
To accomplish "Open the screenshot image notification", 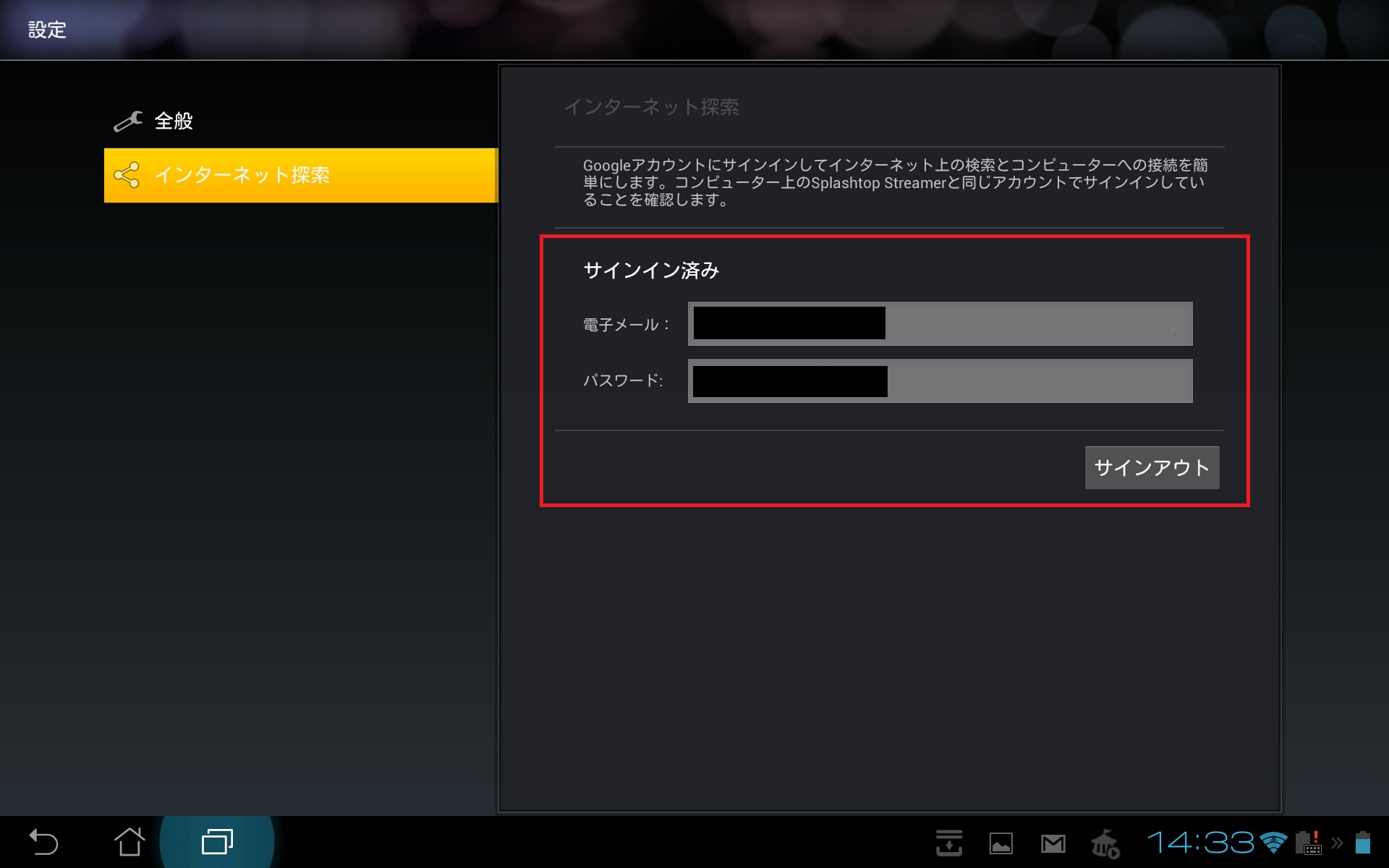I will coord(1001,843).
